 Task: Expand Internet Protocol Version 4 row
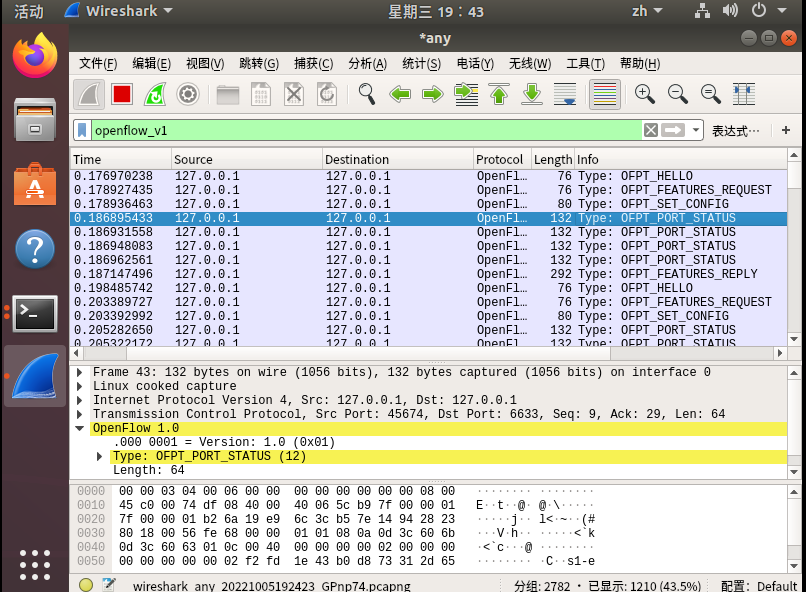coord(80,400)
